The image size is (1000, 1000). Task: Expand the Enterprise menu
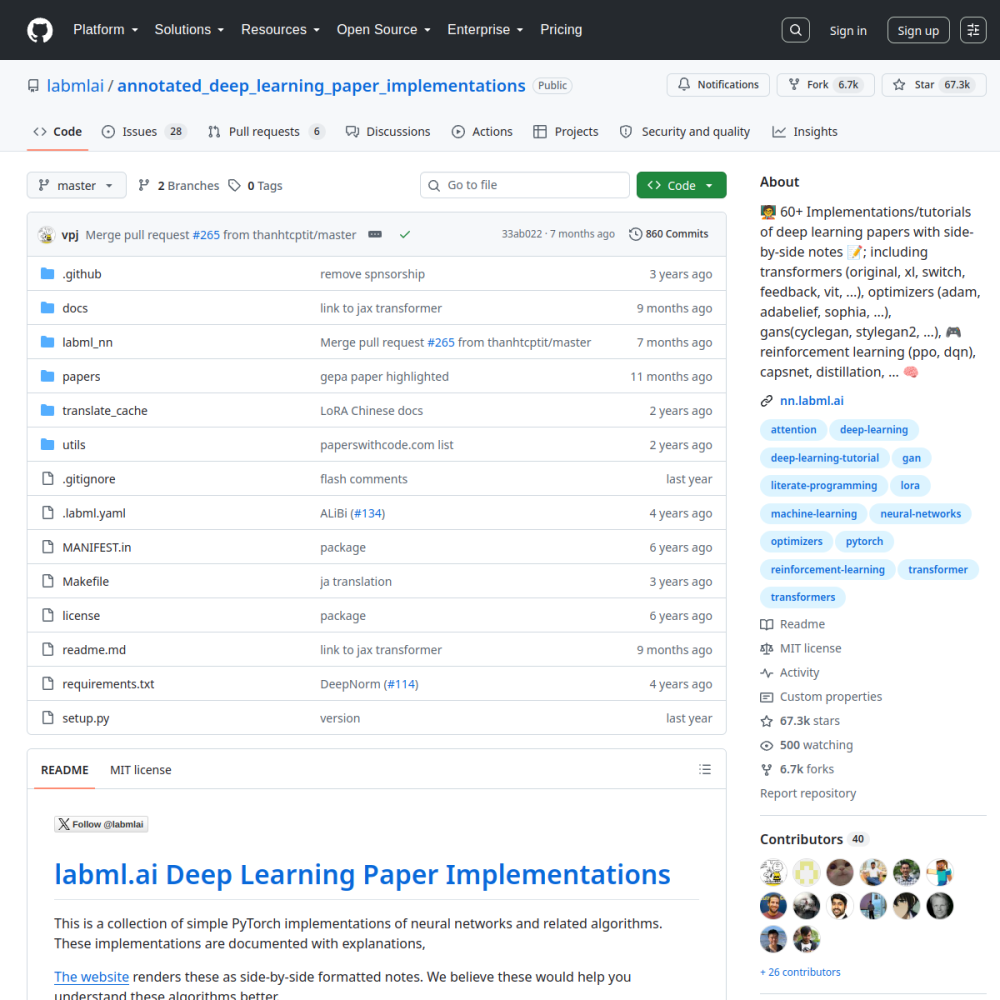[485, 29]
